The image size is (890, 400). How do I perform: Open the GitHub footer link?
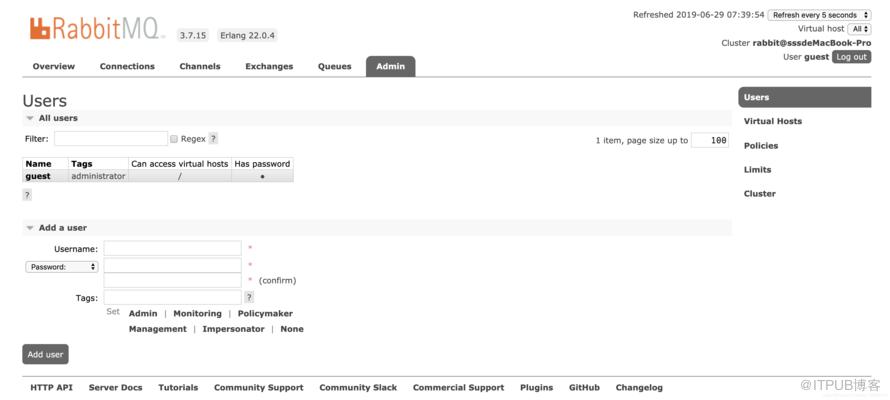point(584,388)
